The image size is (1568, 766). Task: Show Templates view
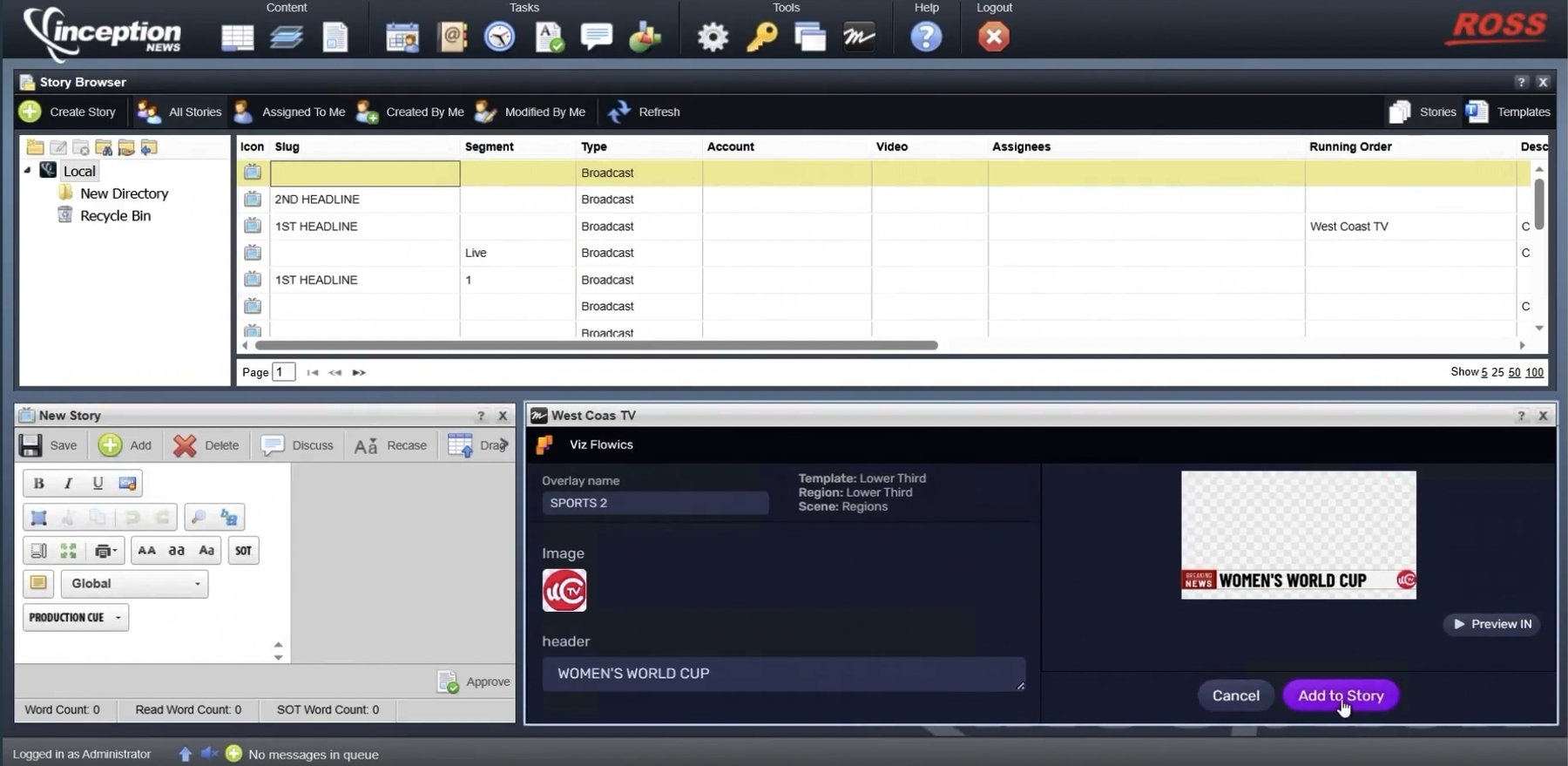[x=1508, y=112]
